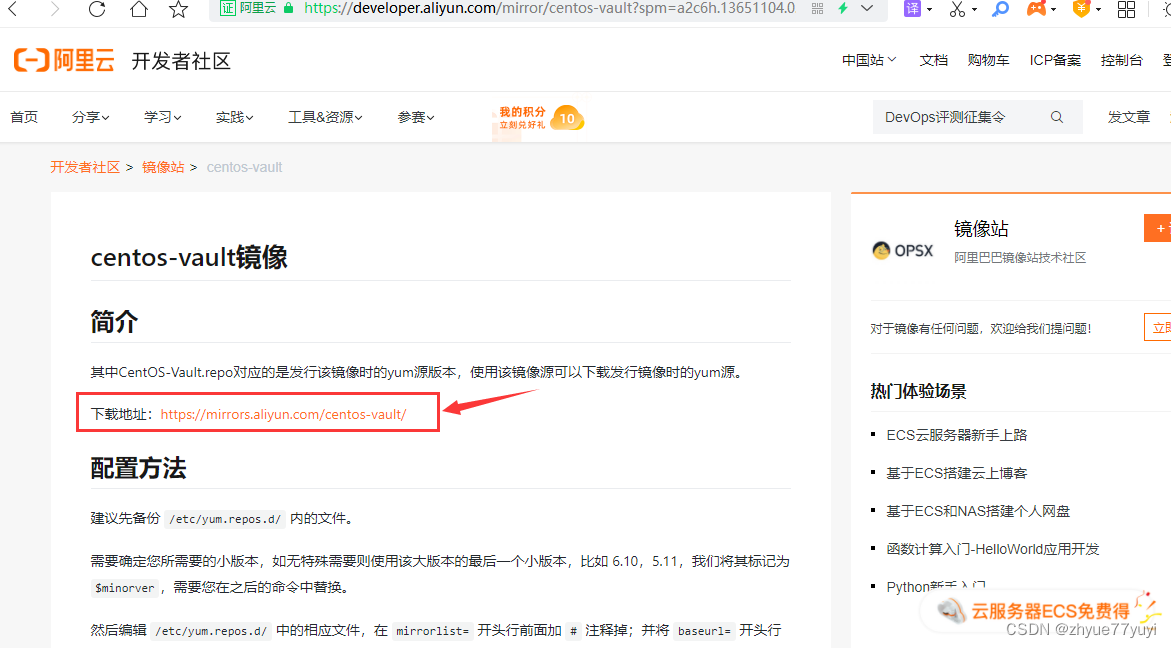Click the green padlock security icon
Viewport: 1171px width, 648px height.
[289, 8]
